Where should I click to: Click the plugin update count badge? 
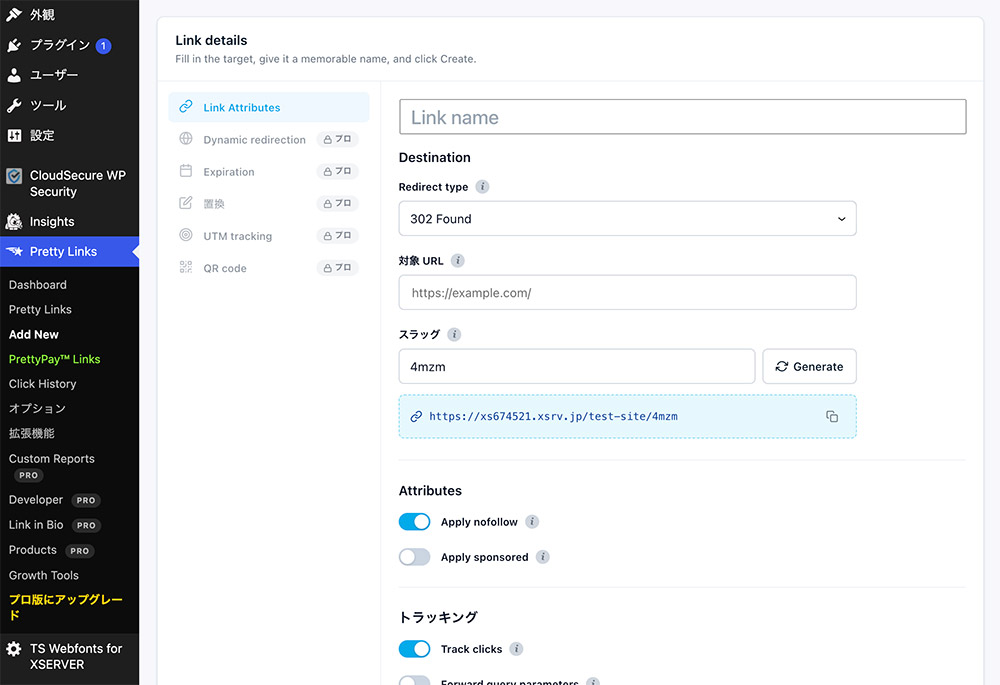tap(103, 46)
